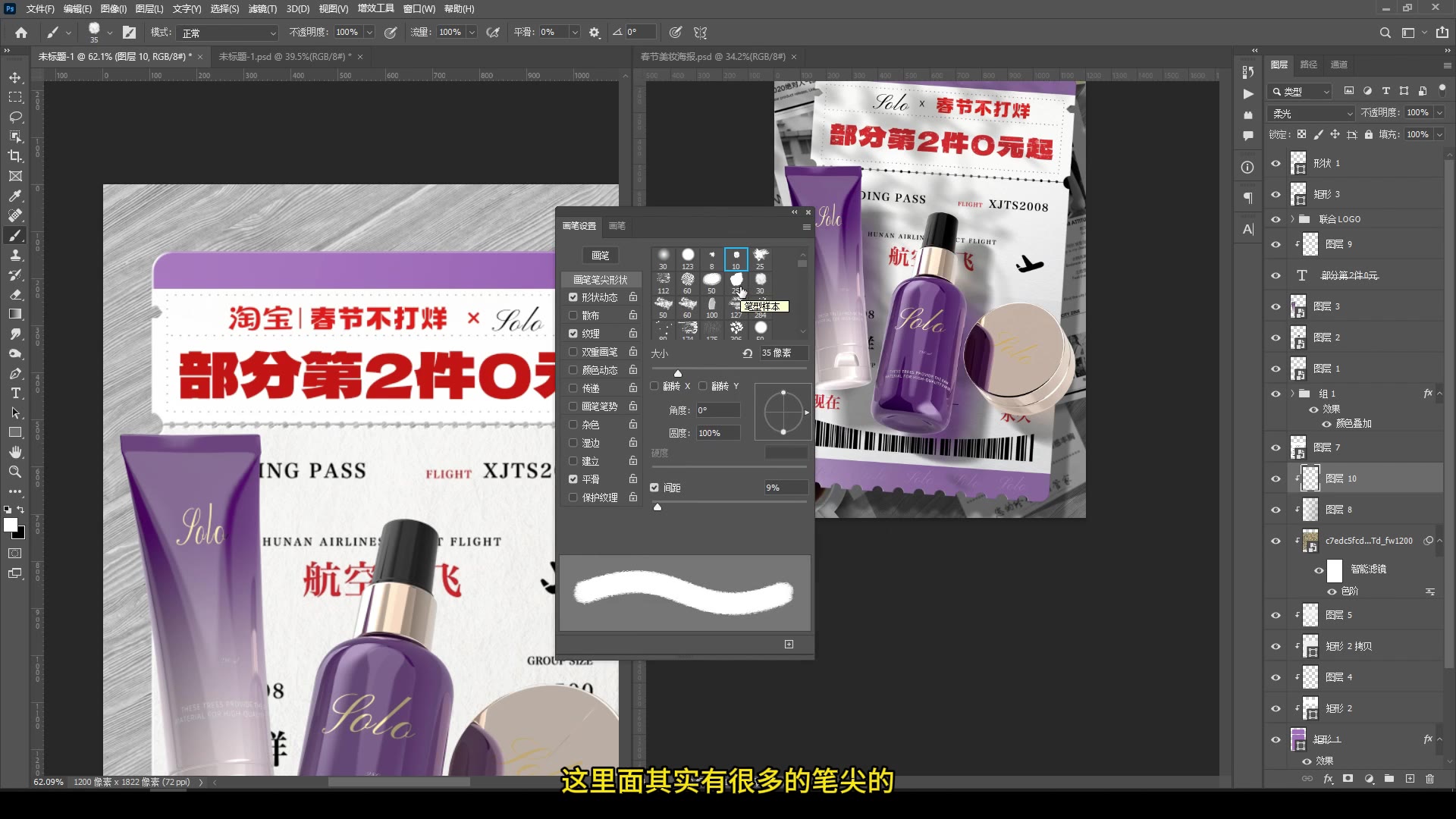The width and height of the screenshot is (1456, 819).
Task: Toggle symmetry paint butterfly icon
Action: (700, 33)
